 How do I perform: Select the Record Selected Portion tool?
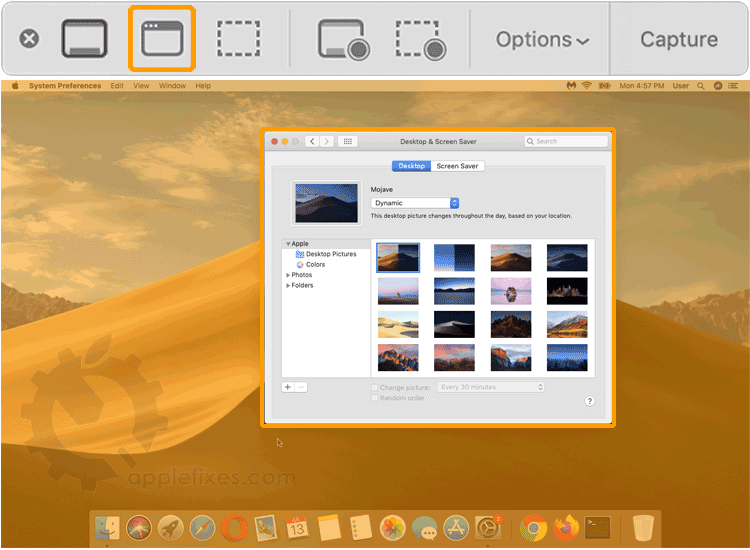click(x=421, y=40)
